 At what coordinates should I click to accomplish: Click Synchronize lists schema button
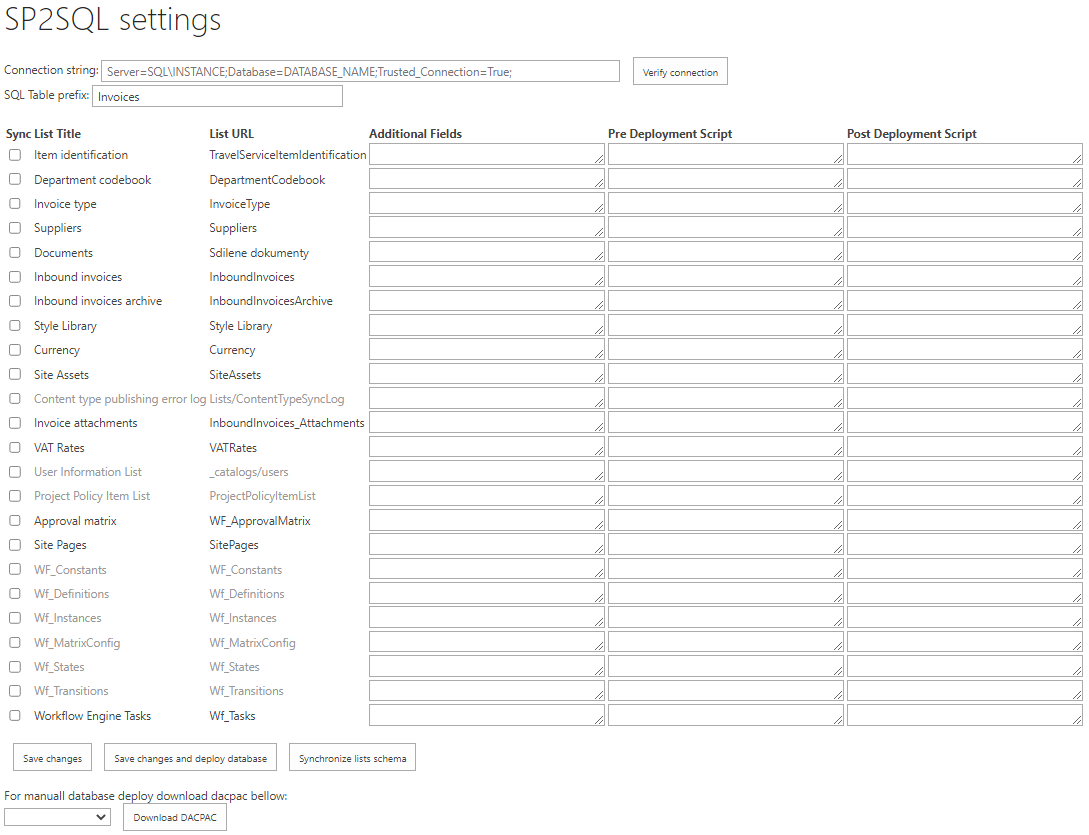[352, 758]
